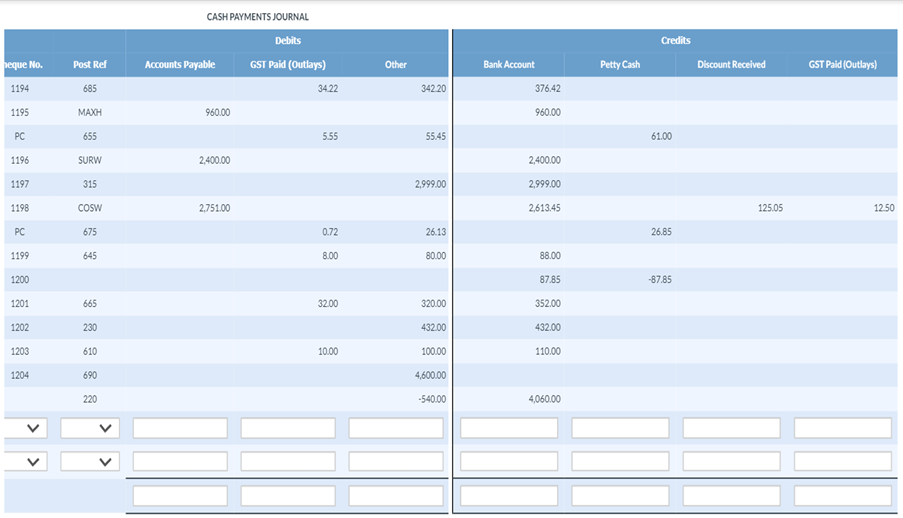
Task: Click first blank row Bank Account input
Action: pyautogui.click(x=509, y=428)
